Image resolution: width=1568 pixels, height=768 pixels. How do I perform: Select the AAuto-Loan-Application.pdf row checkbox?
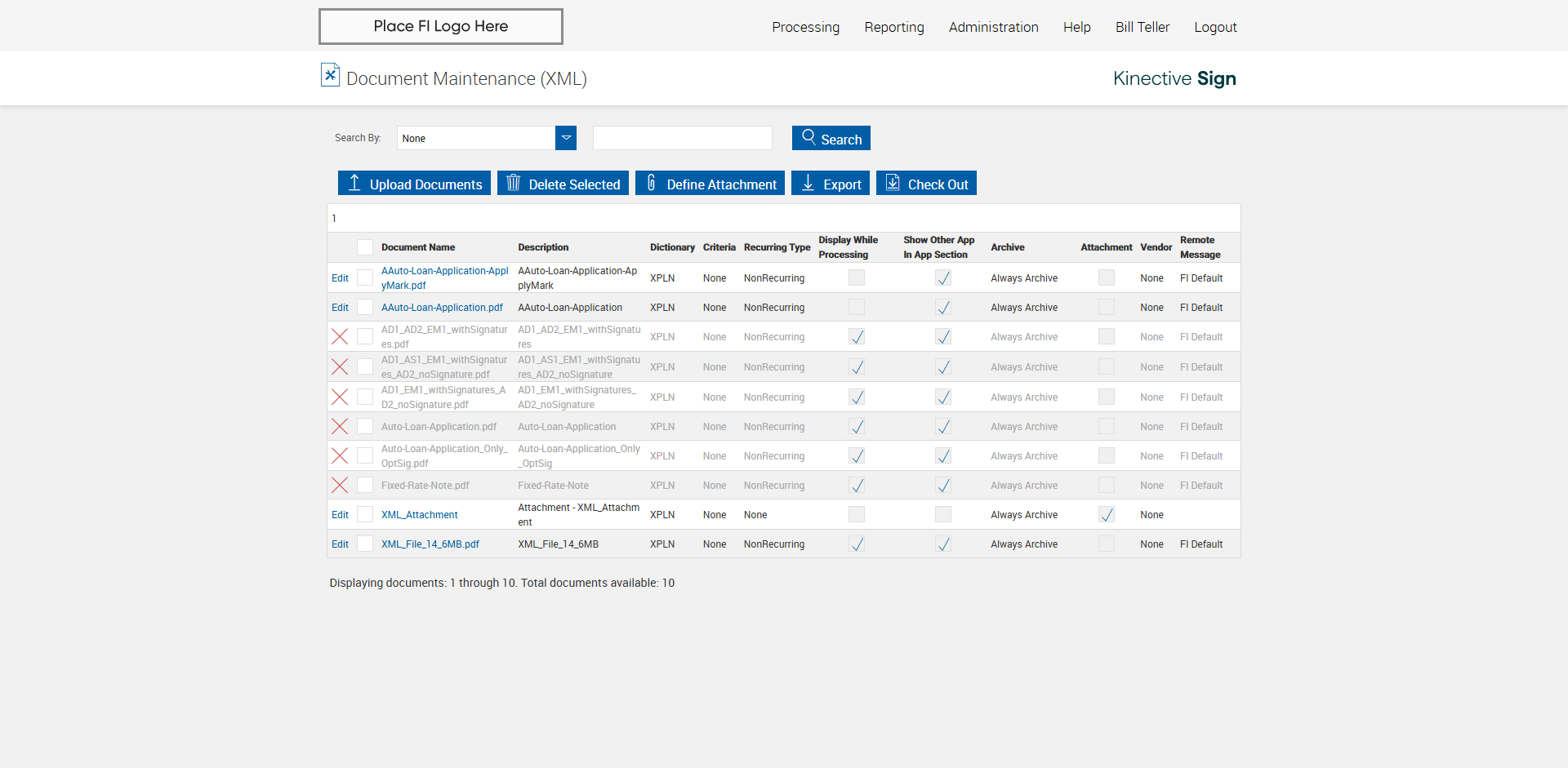365,308
